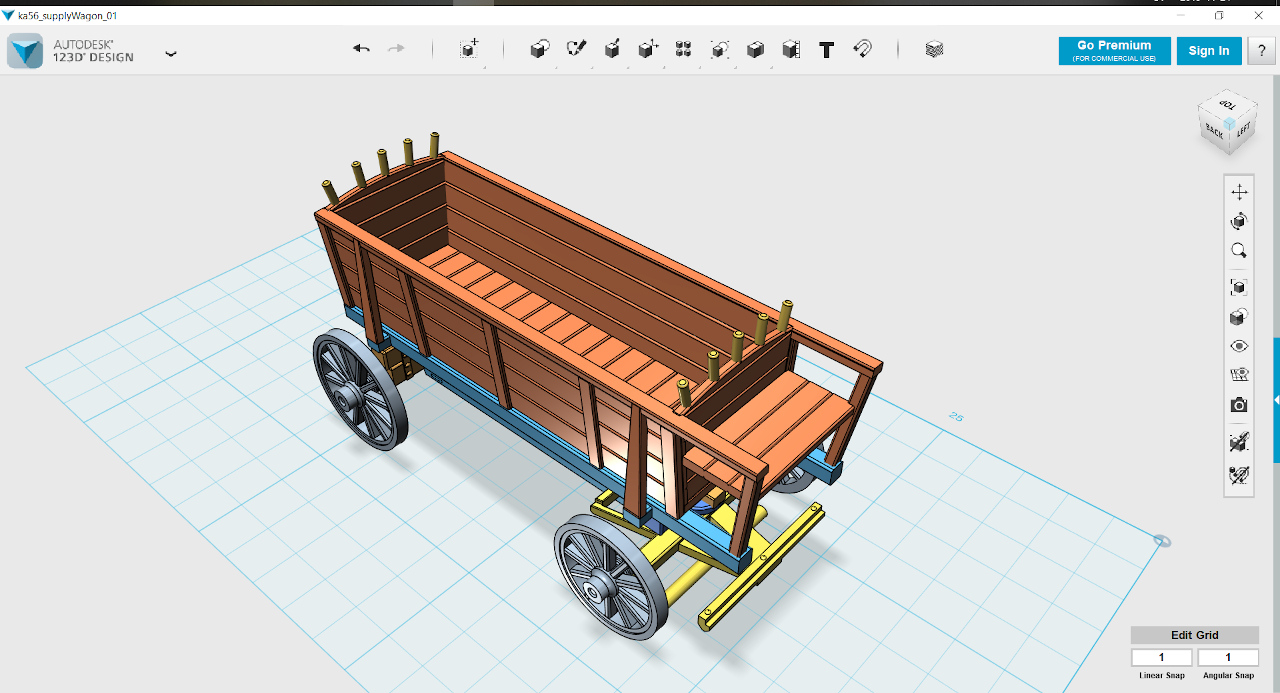
Task: Click the Linear Snap value field
Action: [x=1162, y=658]
